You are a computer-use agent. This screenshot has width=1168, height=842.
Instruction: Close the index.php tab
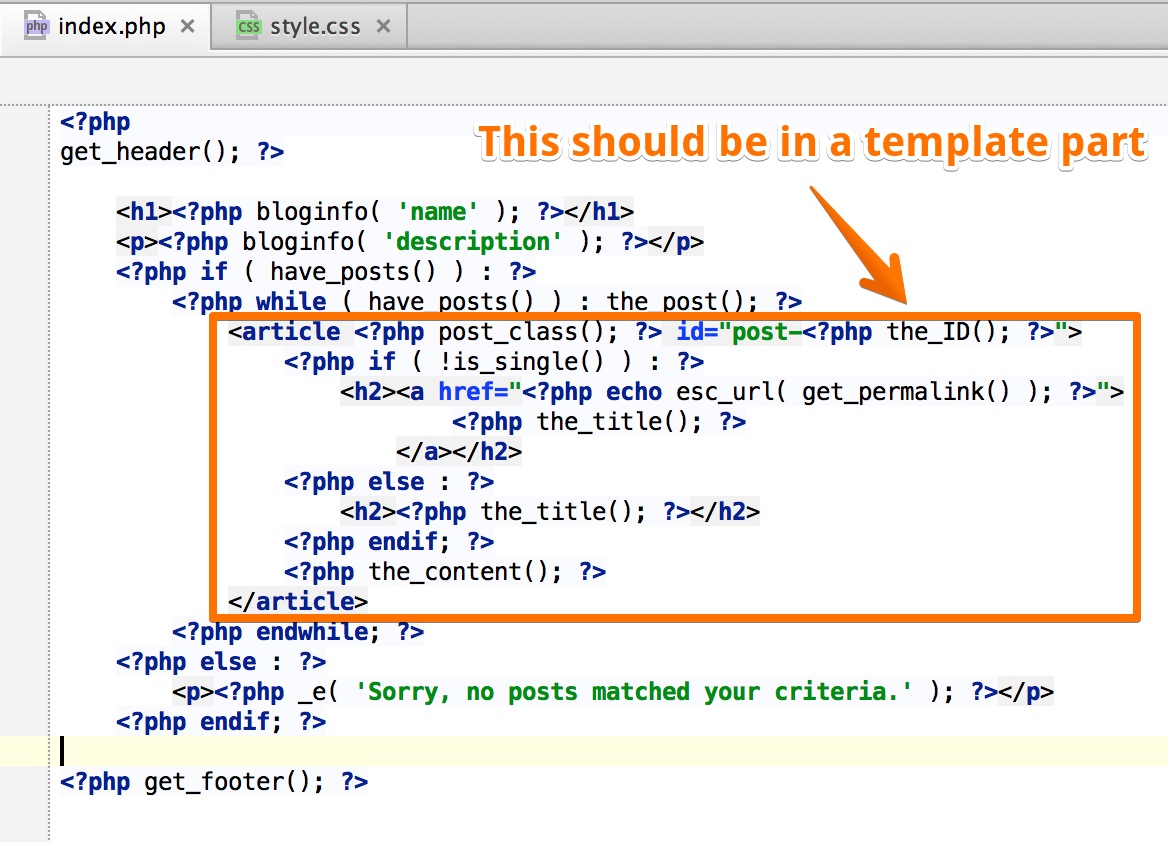(x=188, y=26)
